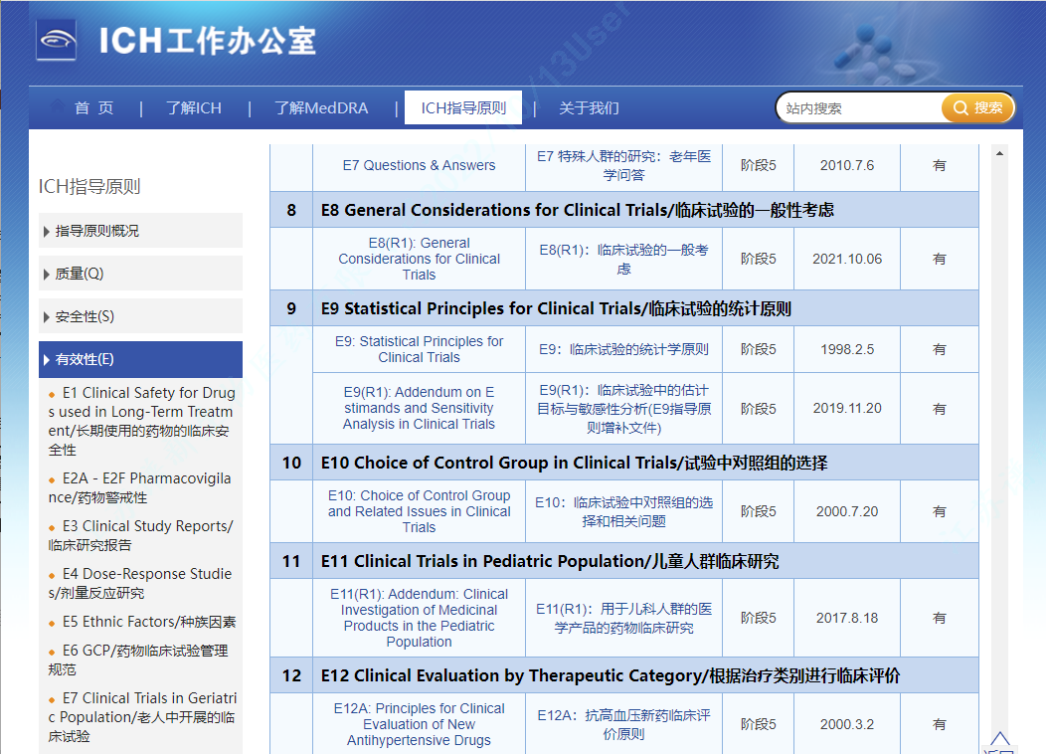Viewport: 1046px width, 754px height.
Task: Open E12A Principles for Clinical Evaluation link
Action: pyautogui.click(x=419, y=724)
